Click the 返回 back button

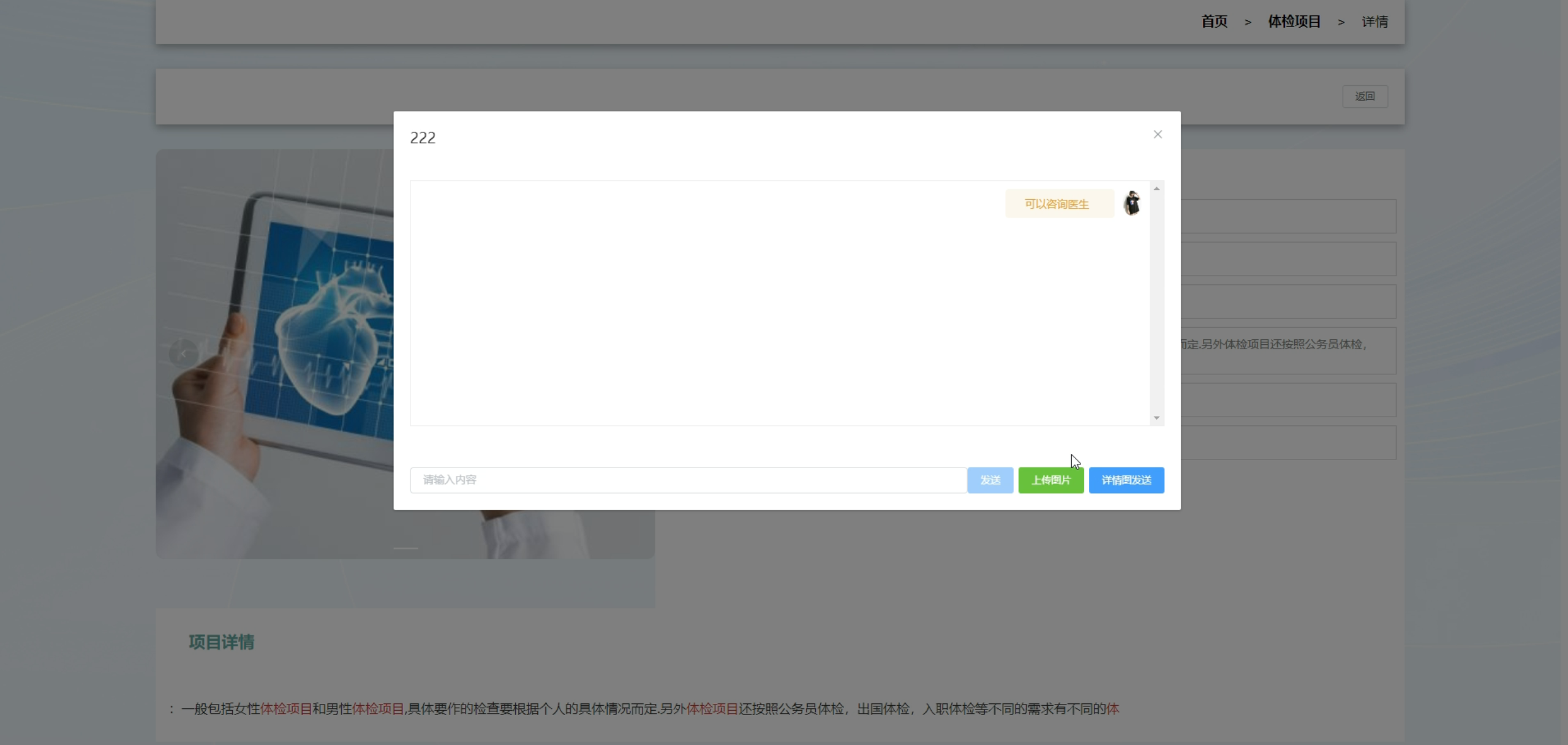(x=1365, y=96)
